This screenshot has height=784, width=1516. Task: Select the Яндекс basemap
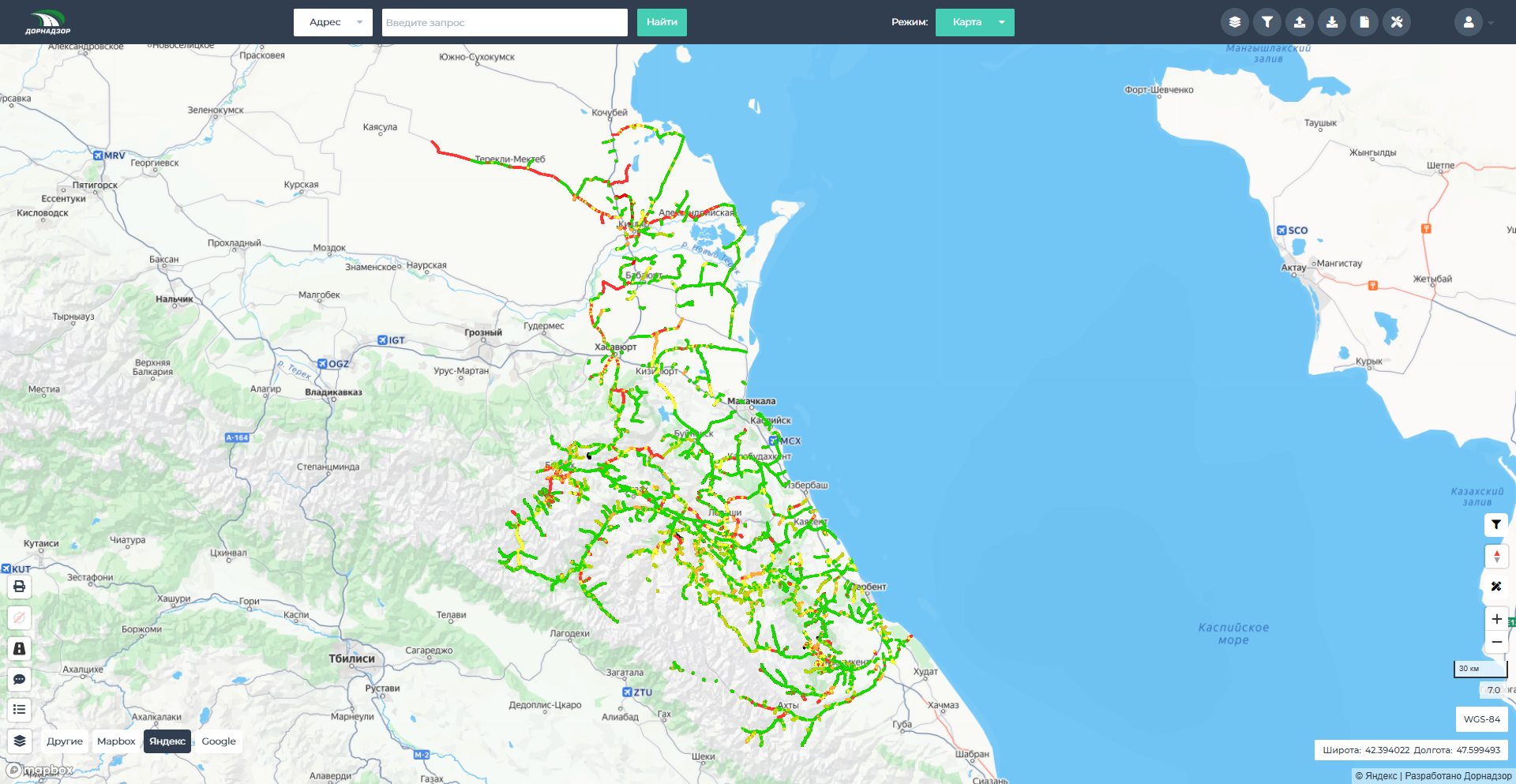(167, 741)
